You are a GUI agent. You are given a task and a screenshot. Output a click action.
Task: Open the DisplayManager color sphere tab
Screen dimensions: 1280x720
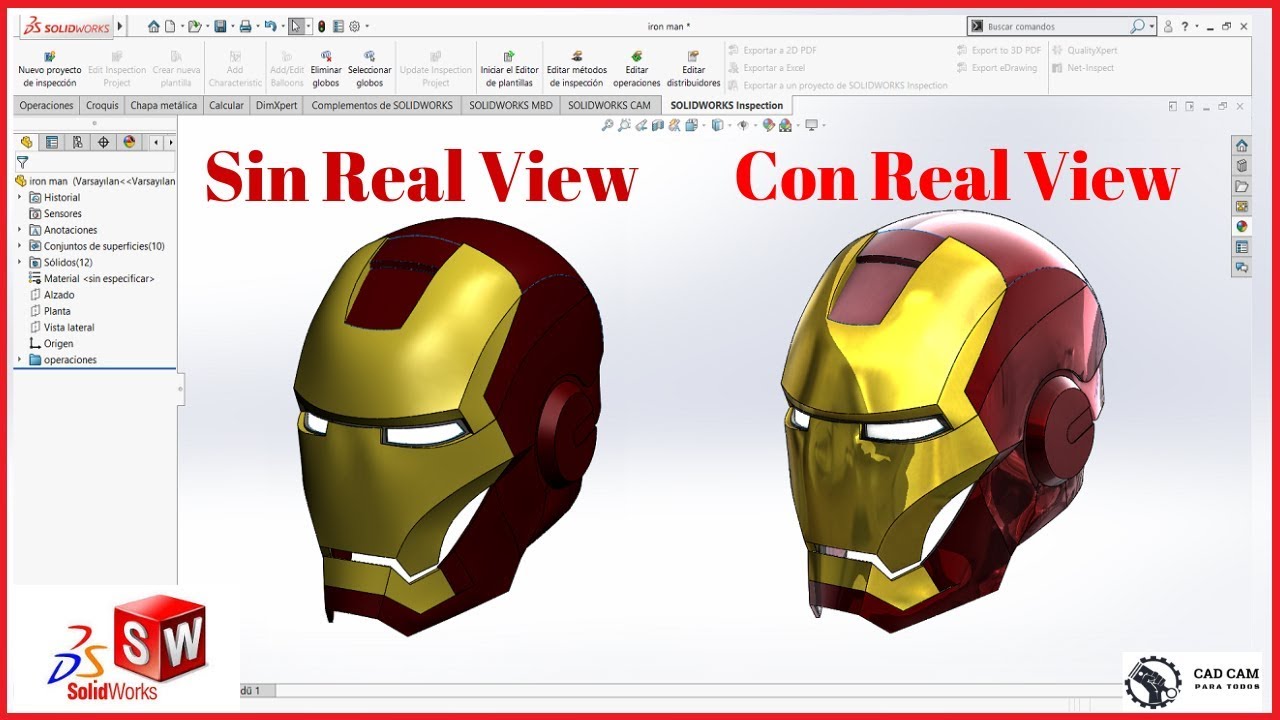point(129,142)
